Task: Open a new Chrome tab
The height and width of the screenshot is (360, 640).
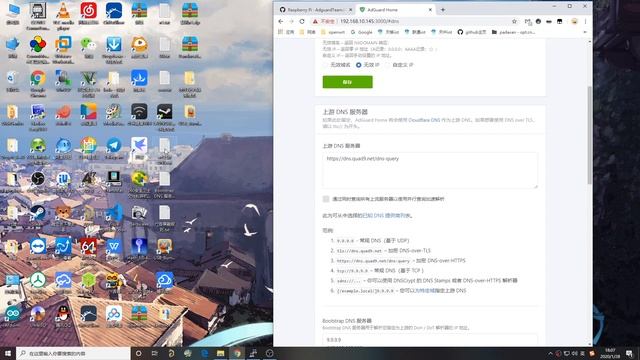Action: tap(443, 9)
